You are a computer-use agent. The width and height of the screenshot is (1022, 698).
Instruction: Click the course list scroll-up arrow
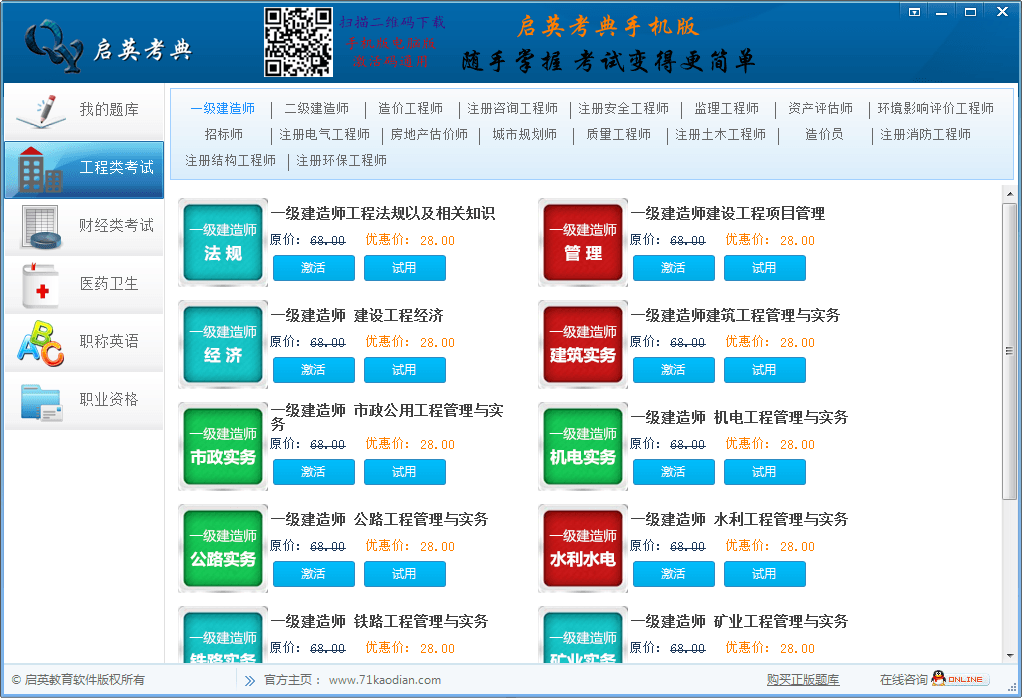1010,194
